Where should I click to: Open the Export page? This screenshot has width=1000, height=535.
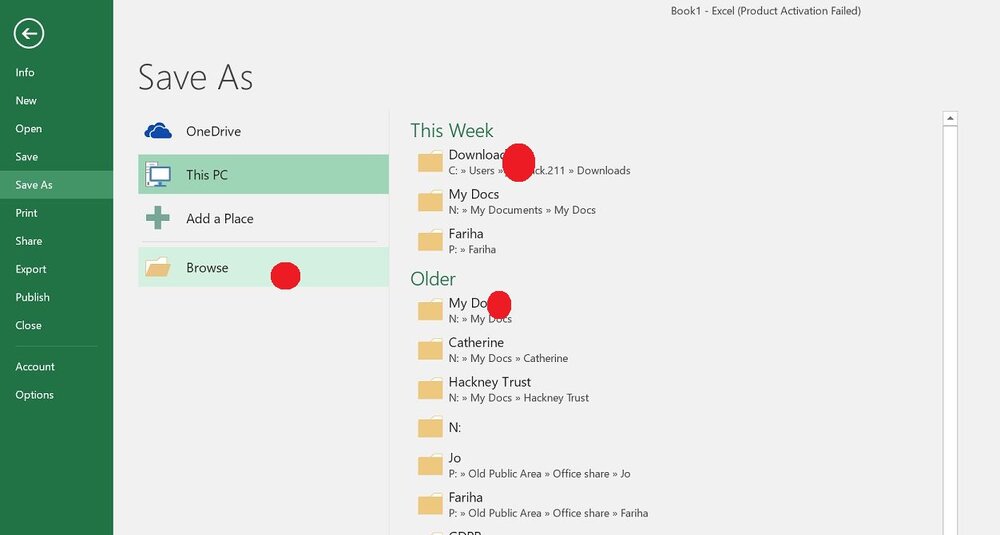click(x=56, y=269)
